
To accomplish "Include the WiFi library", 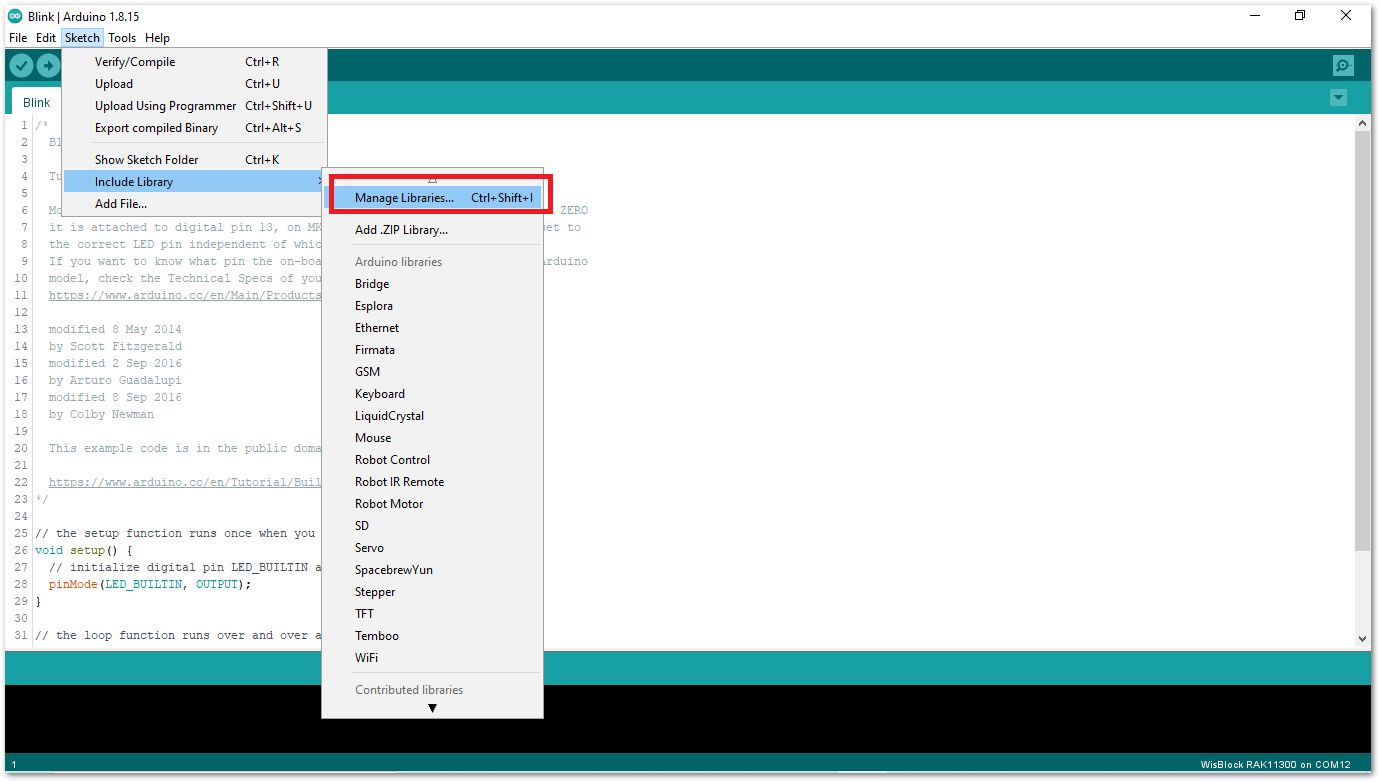I will (433, 658).
